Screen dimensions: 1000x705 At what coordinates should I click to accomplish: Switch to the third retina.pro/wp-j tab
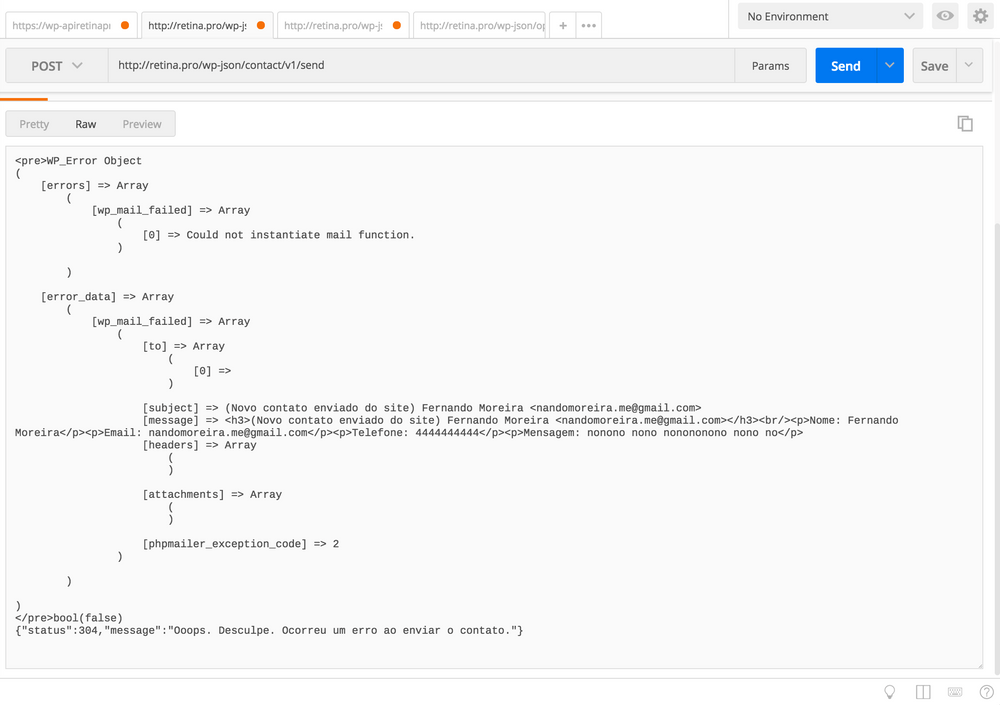tap(342, 26)
